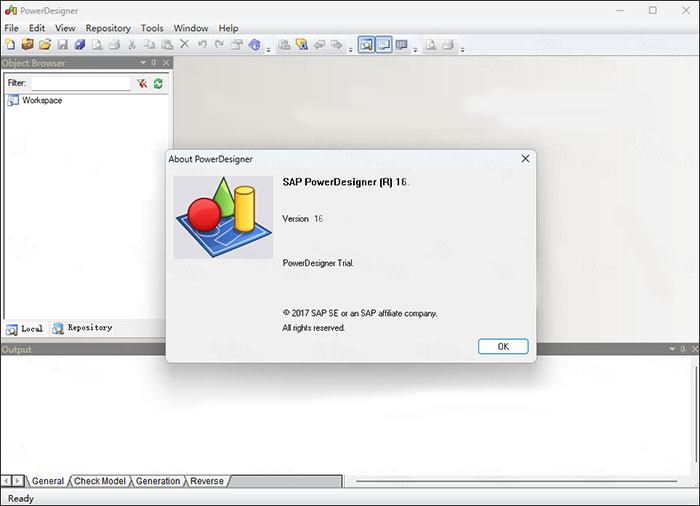Open the Object Browser panel dropdown arrow

(143, 63)
